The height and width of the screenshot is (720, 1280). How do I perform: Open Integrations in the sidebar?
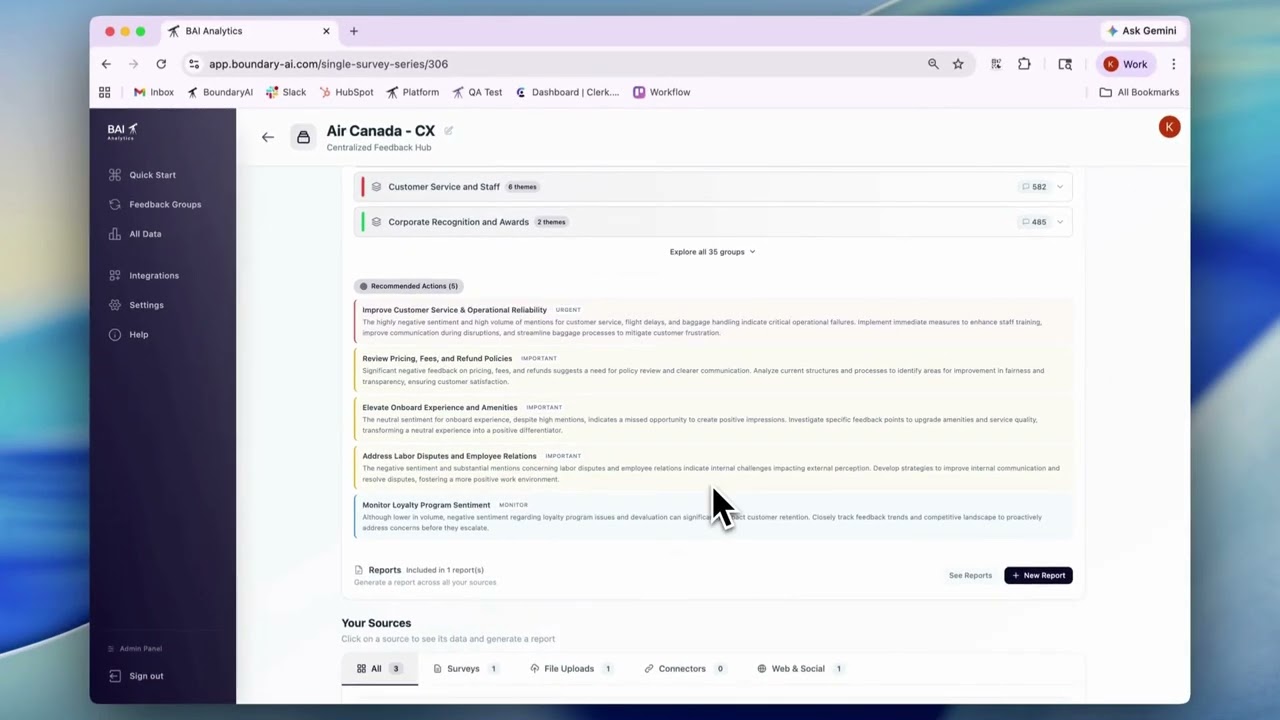tap(143, 275)
